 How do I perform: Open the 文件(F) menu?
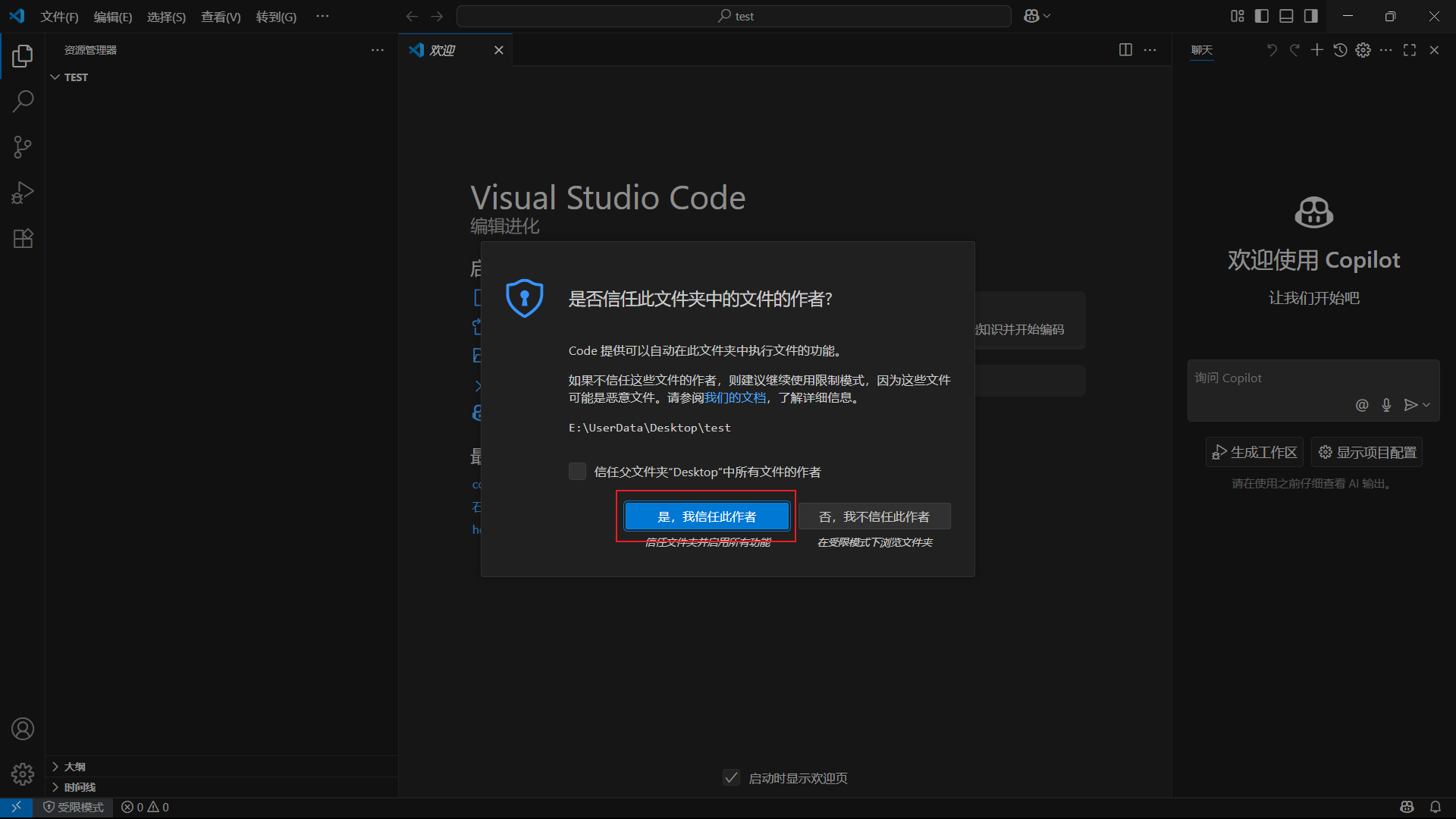[59, 17]
